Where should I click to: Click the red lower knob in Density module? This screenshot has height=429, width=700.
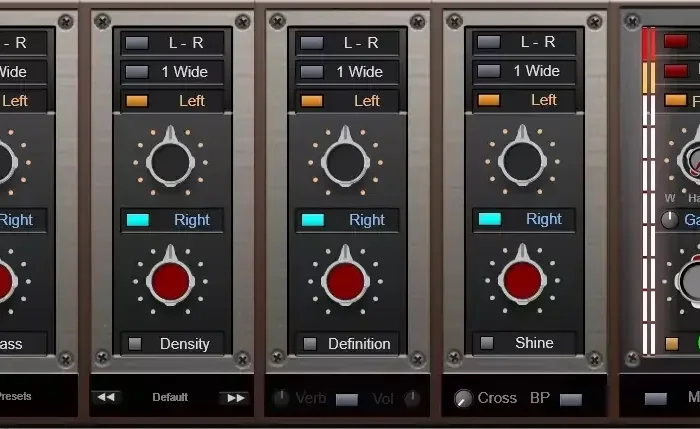click(x=170, y=281)
